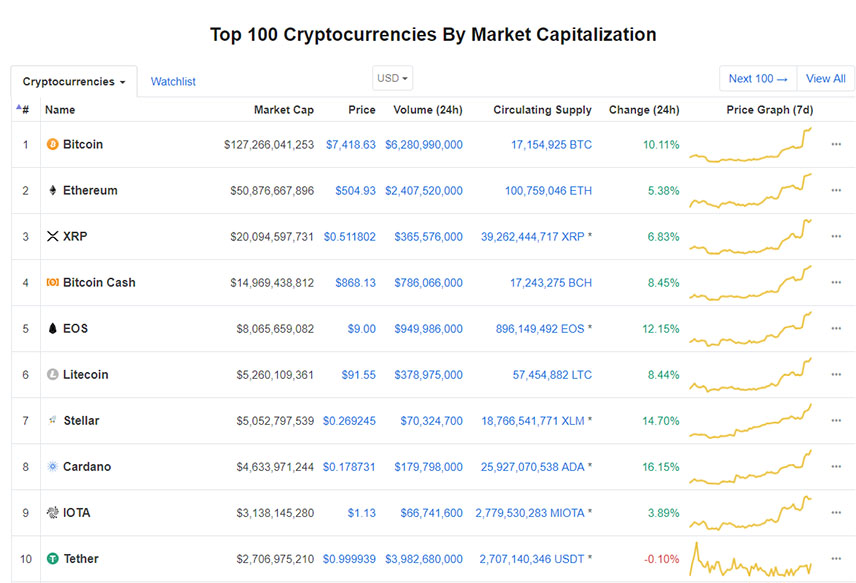This screenshot has height=583, width=856.
Task: Expand the USD currency selector
Action: (393, 78)
